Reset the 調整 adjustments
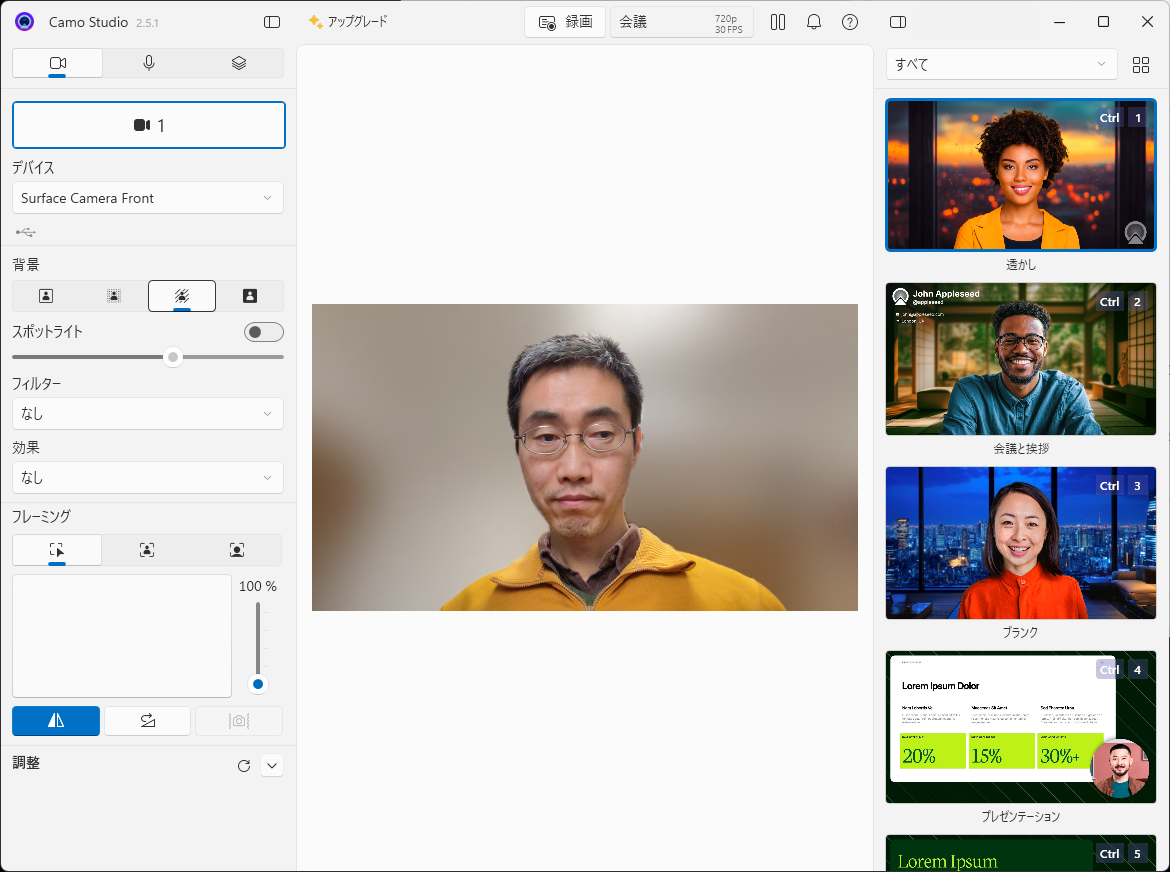This screenshot has height=872, width=1170. (x=244, y=766)
